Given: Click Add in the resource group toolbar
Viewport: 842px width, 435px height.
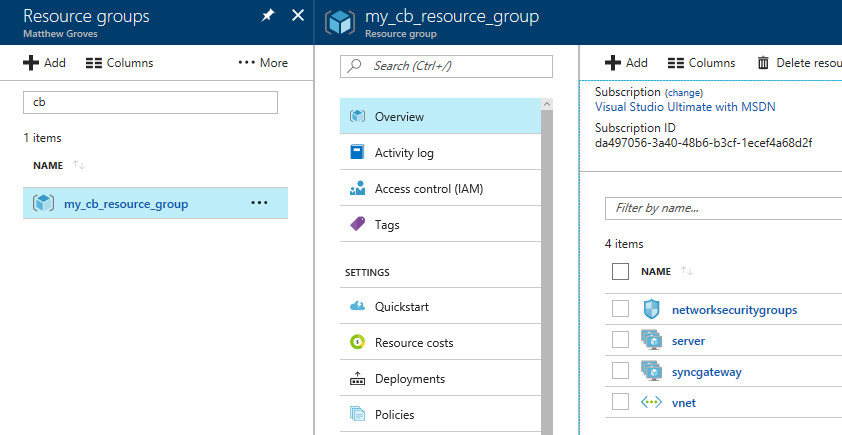Looking at the screenshot, I should [626, 63].
